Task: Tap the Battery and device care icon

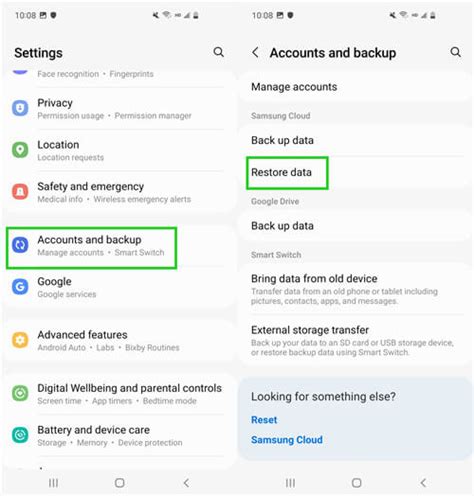Action: click(x=20, y=435)
